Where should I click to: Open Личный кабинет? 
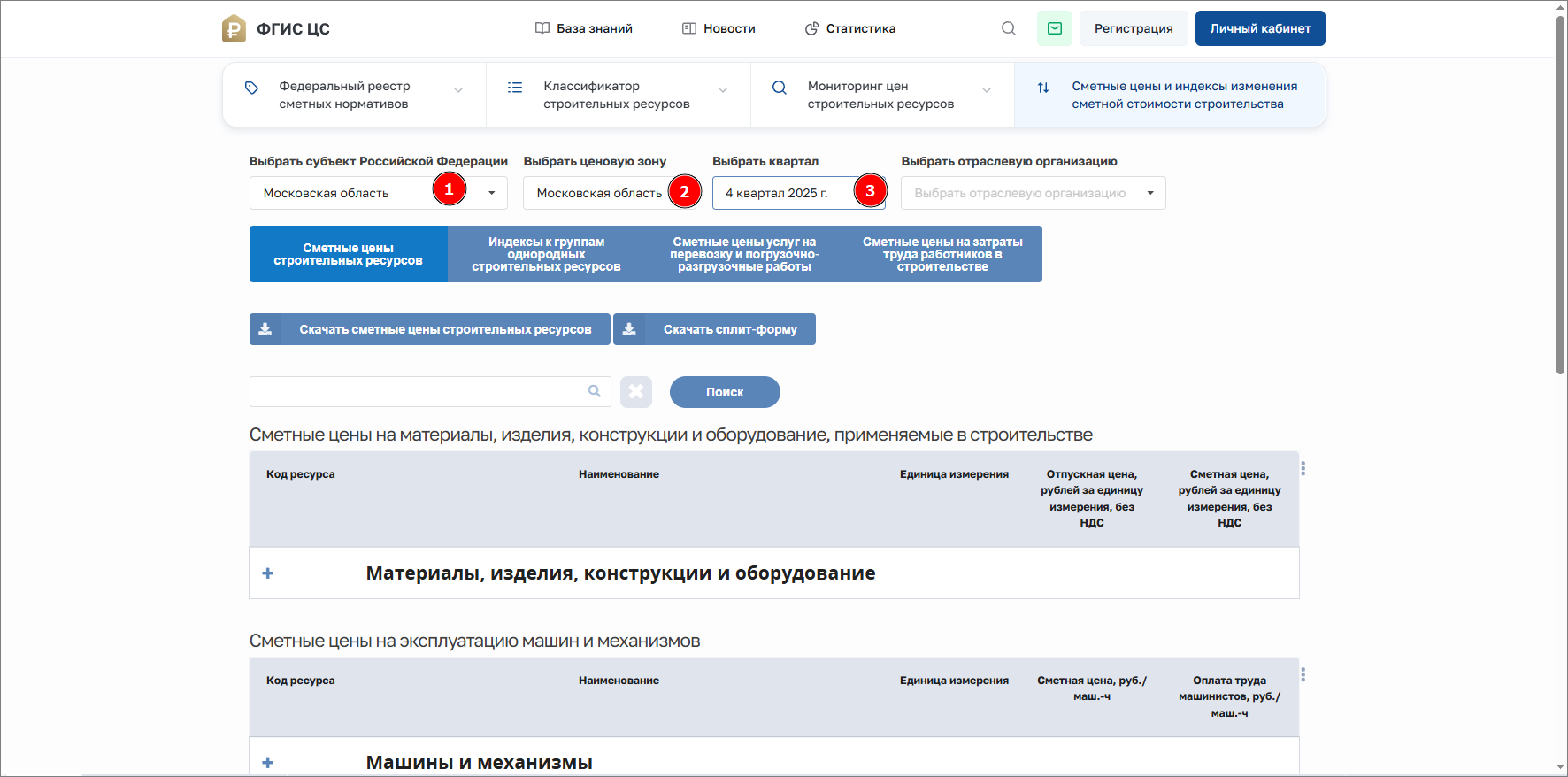1260,28
